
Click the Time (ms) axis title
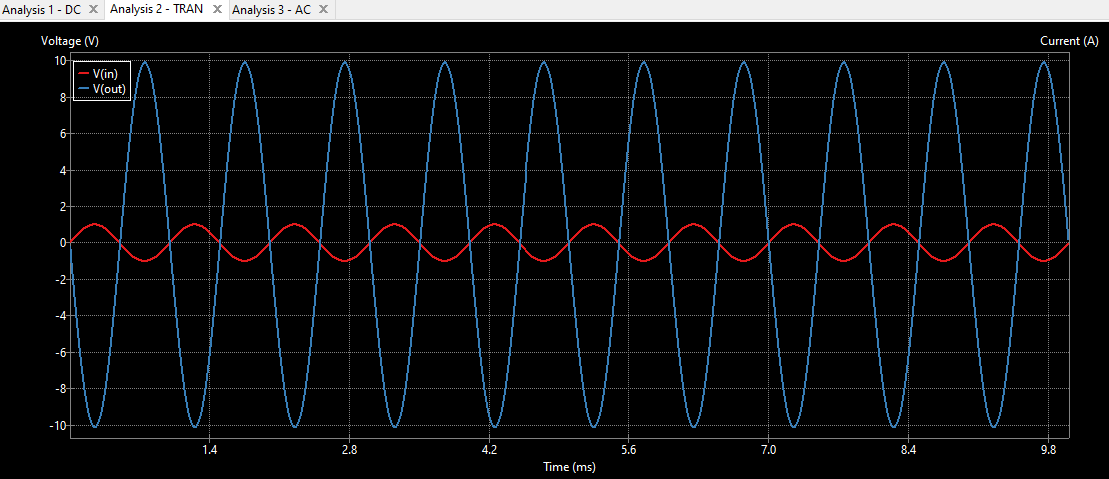(570, 467)
